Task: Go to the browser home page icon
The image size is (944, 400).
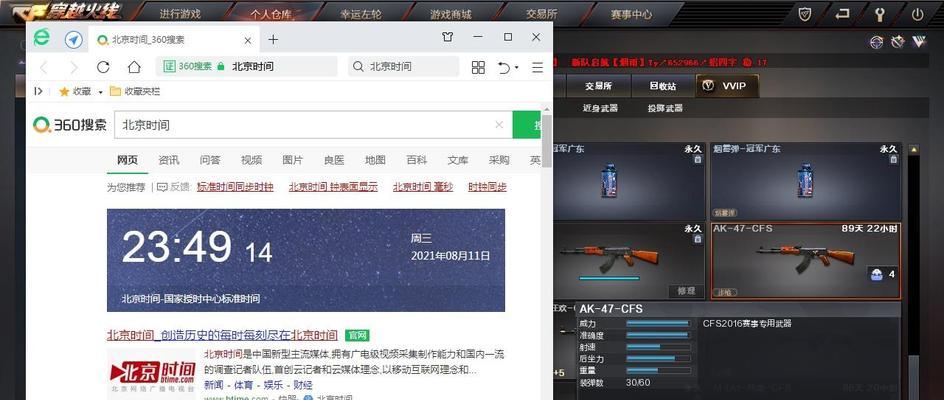Action: click(x=134, y=67)
